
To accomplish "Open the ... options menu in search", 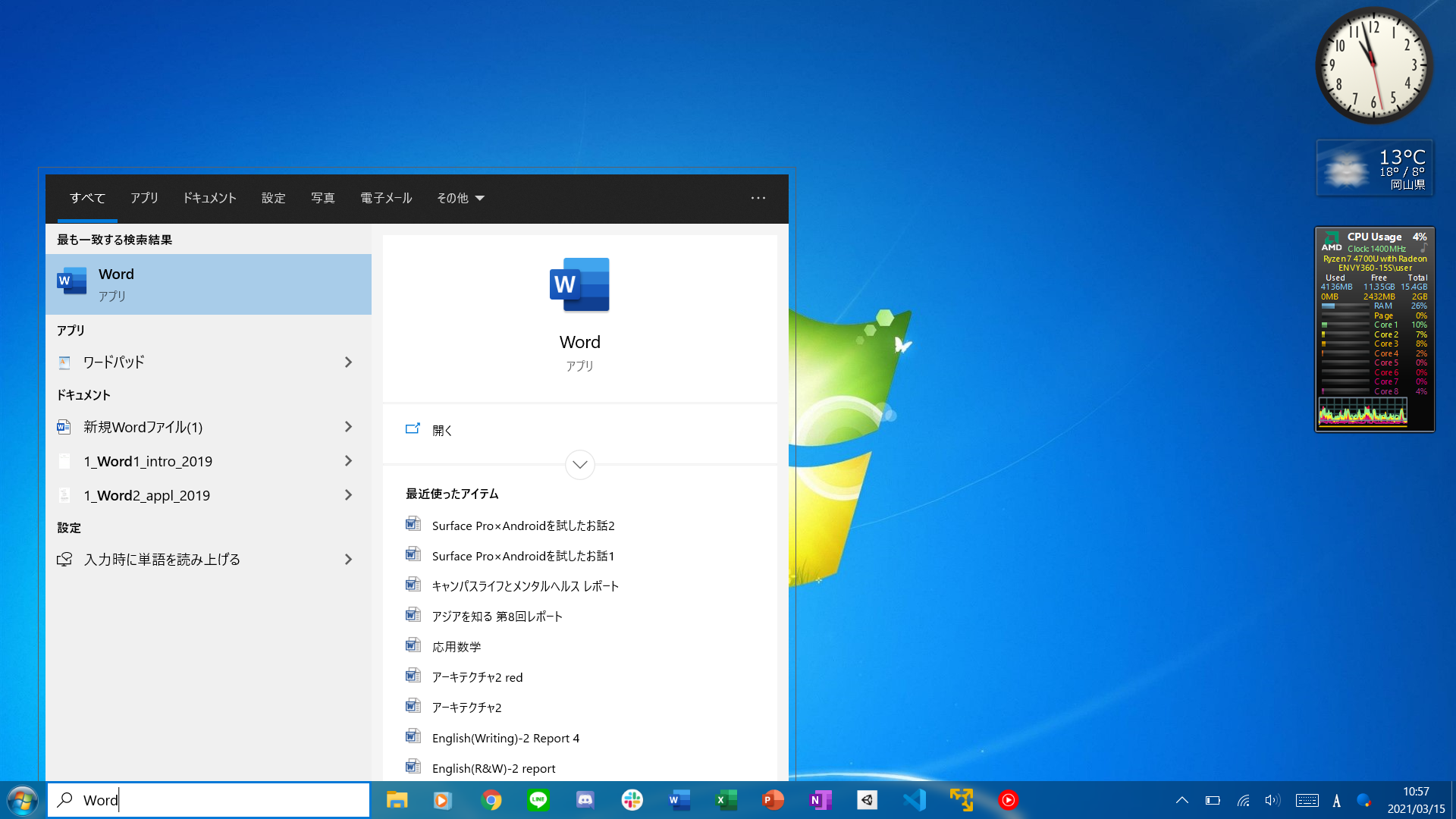I will pyautogui.click(x=758, y=198).
